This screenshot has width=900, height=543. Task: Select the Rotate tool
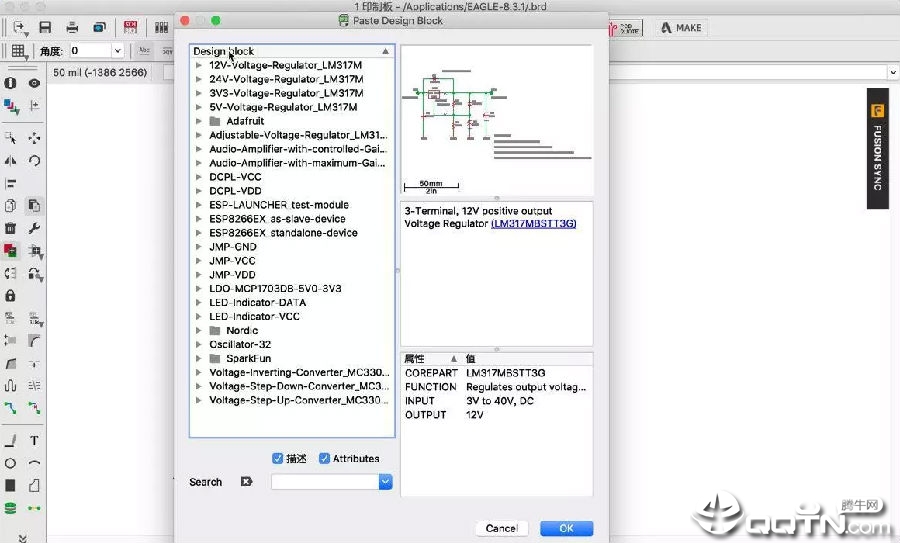[x=34, y=161]
